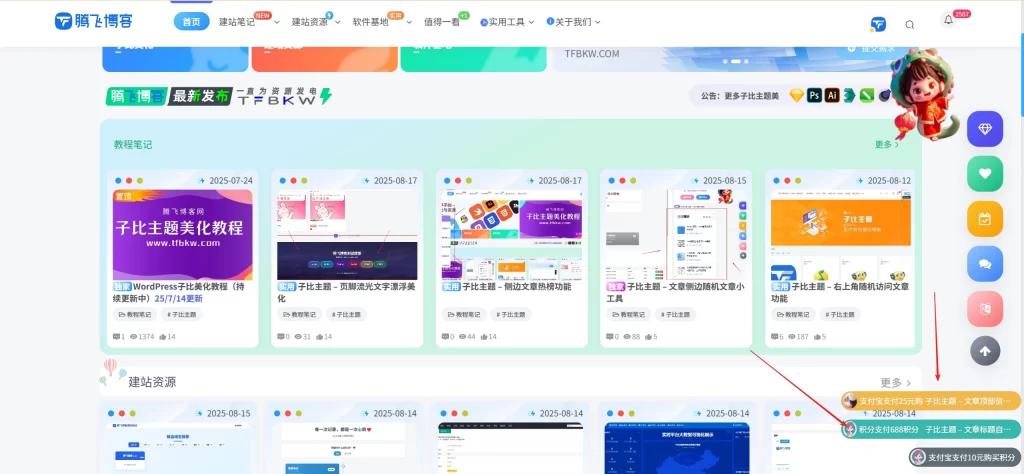Viewport: 1024px width, 474px height.
Task: Open 右上角随机访问文章功能 article title
Action: click(x=840, y=292)
